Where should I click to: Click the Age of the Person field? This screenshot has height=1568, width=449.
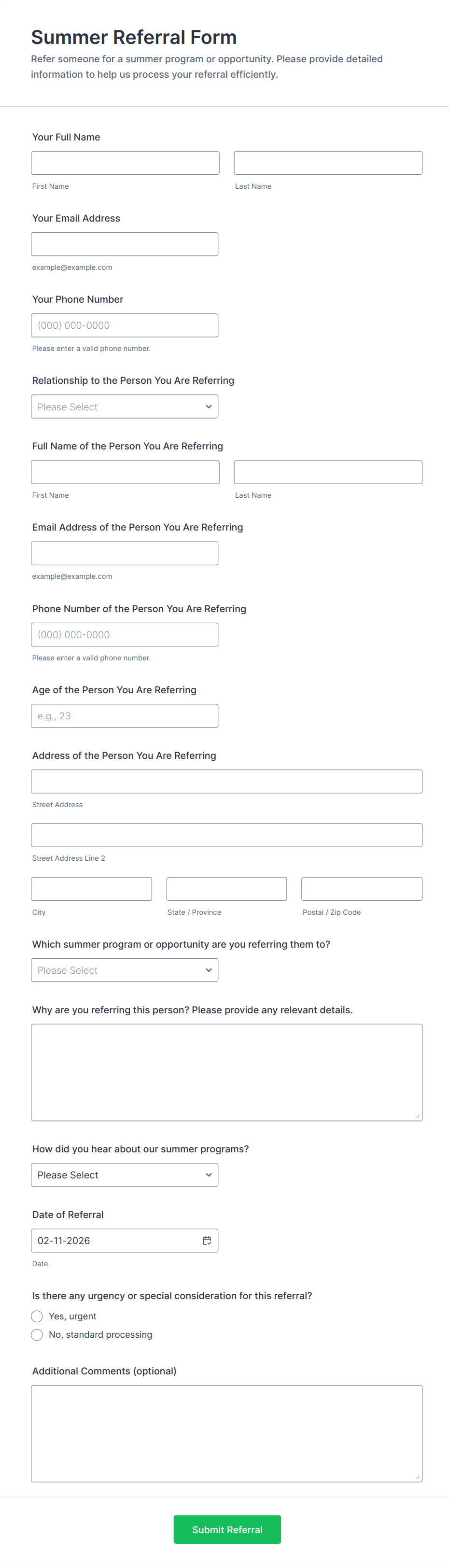pyautogui.click(x=124, y=716)
